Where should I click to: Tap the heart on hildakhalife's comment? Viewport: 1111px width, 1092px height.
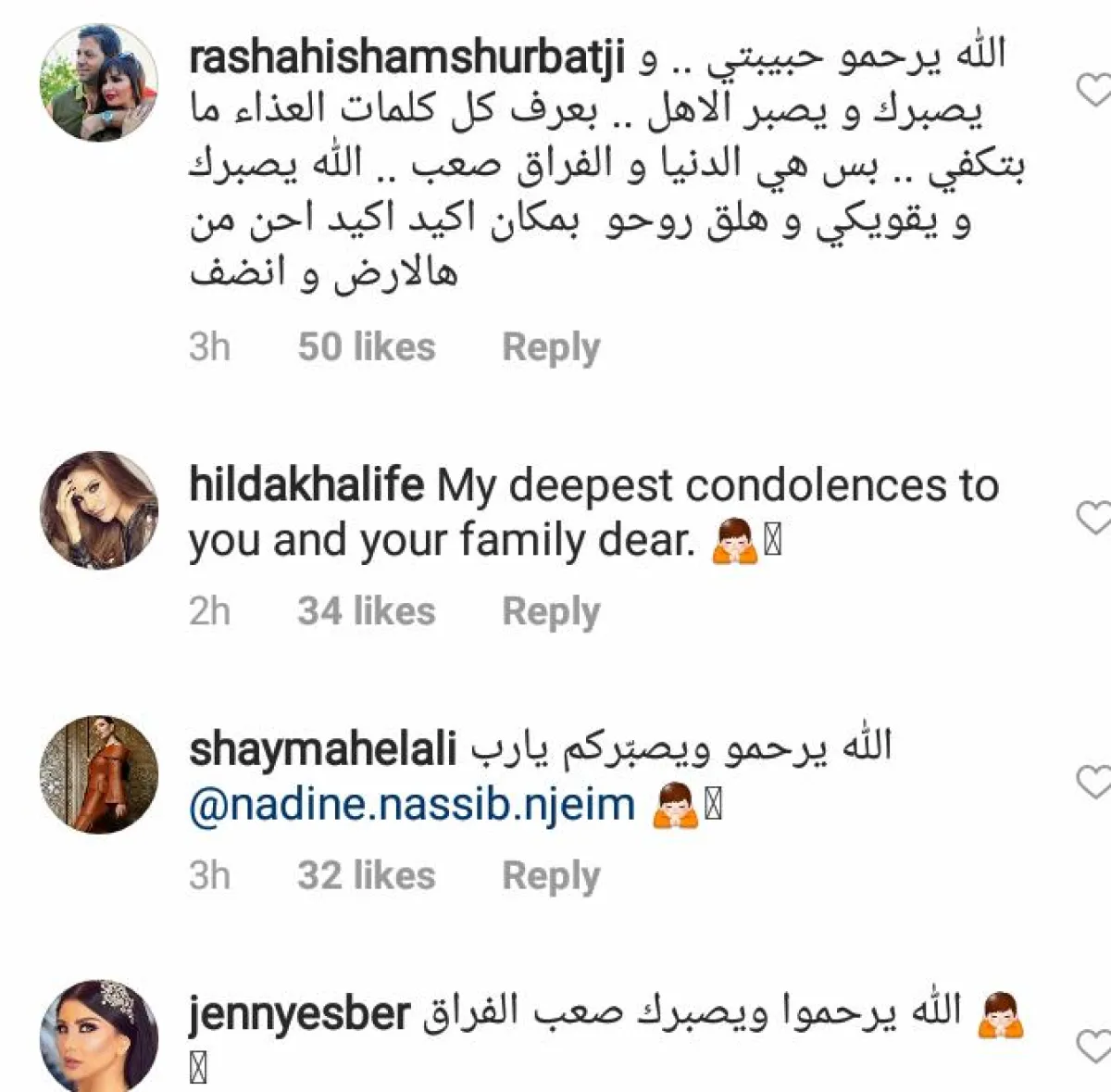(x=1095, y=519)
